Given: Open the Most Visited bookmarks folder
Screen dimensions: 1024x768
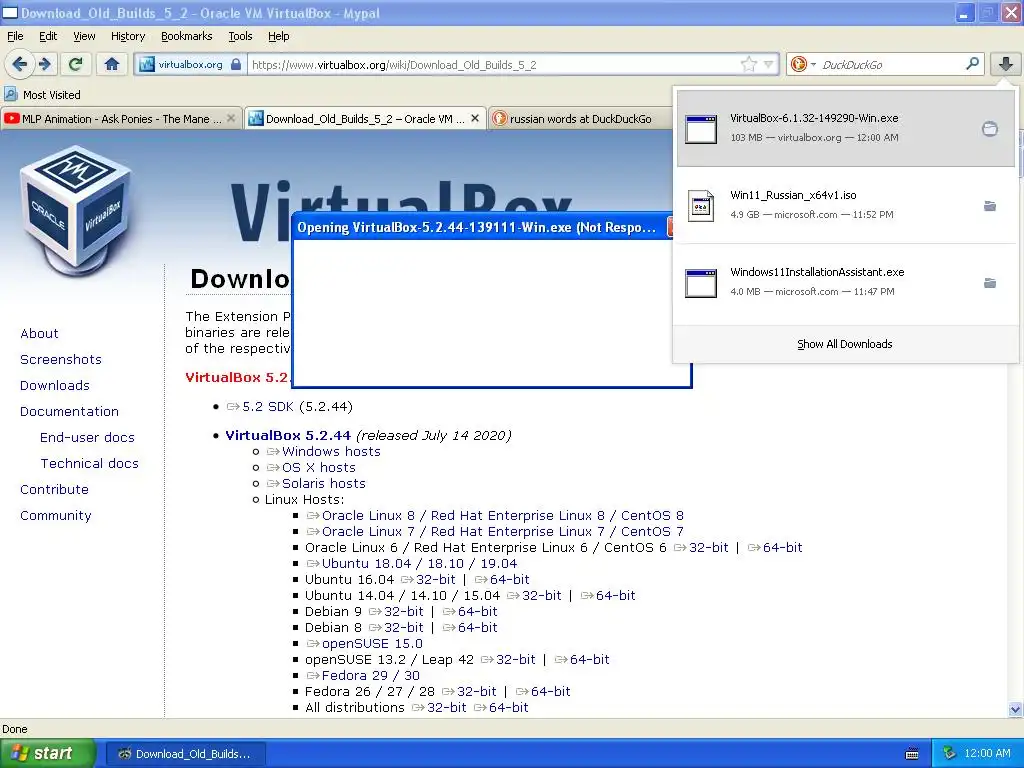Looking at the screenshot, I should coord(42,95).
